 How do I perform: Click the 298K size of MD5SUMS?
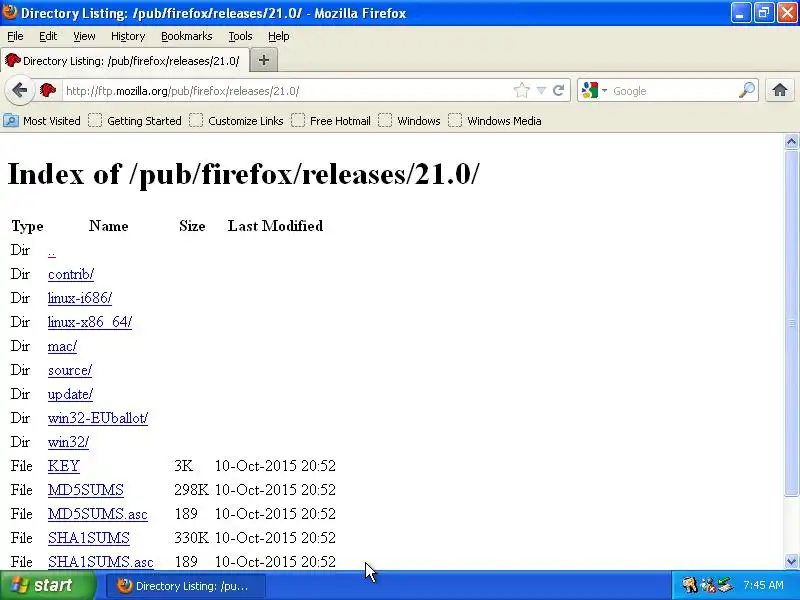click(191, 490)
